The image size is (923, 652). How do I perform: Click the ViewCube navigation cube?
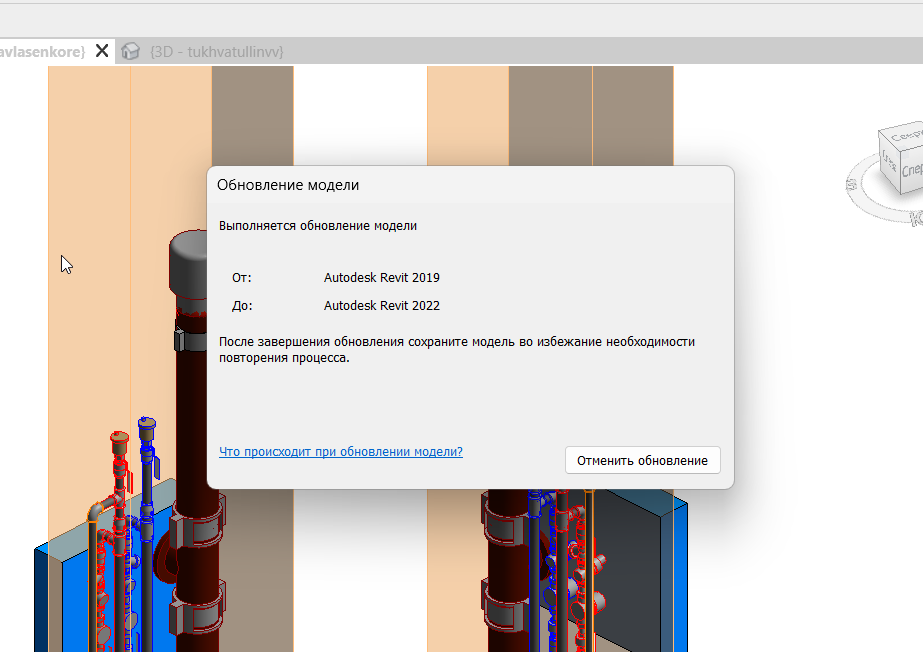coord(902,156)
